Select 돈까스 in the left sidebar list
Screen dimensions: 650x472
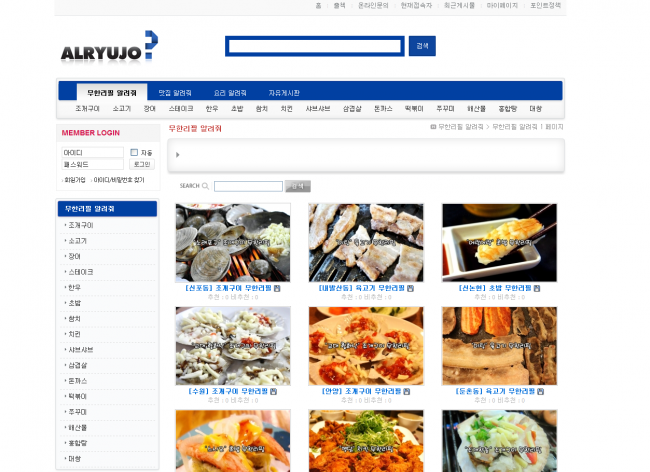(78, 381)
